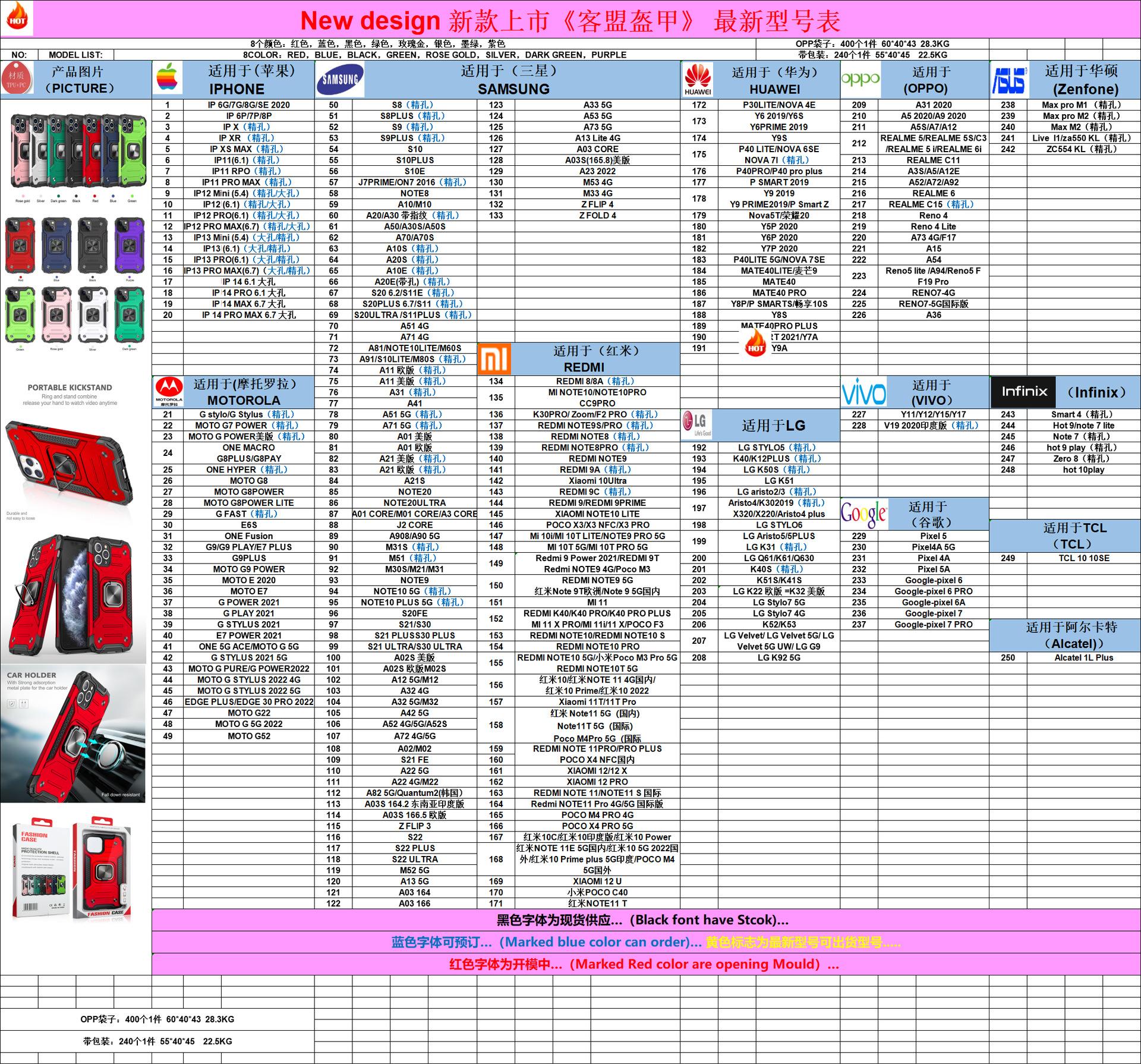Select the "Hot 9/note 7 lite" cell

click(x=1083, y=426)
